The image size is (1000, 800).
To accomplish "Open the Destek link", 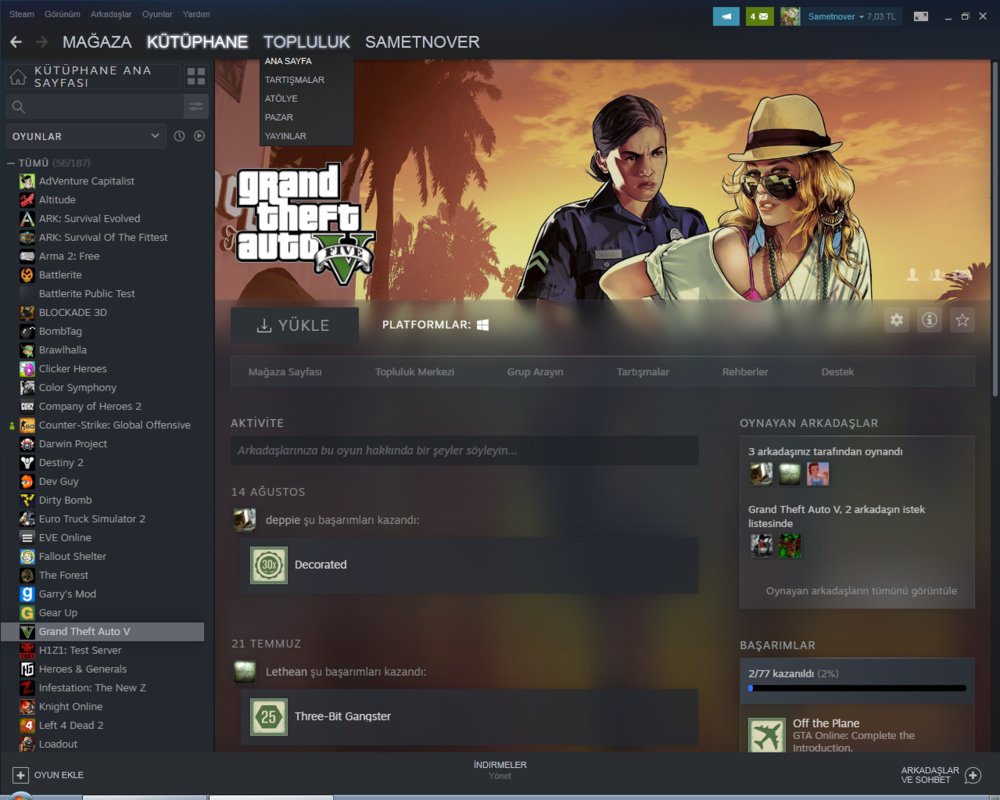I will tap(837, 372).
